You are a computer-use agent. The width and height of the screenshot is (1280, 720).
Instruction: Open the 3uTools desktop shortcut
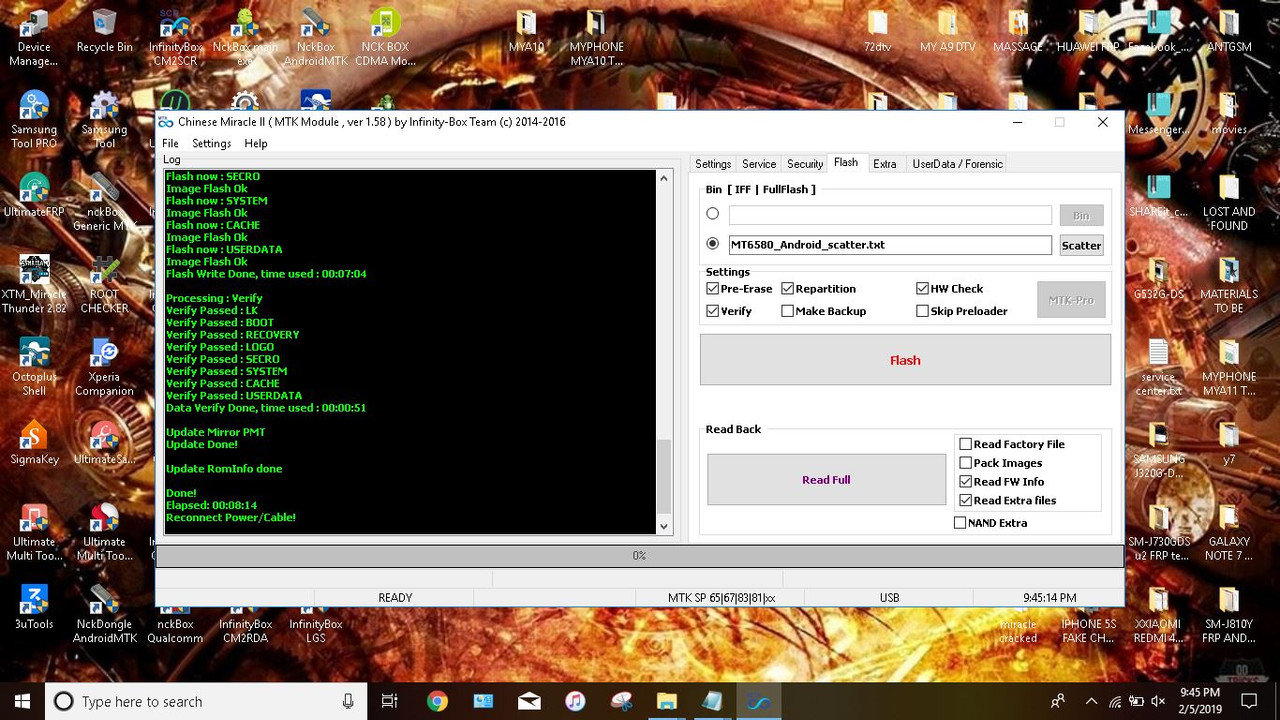tap(34, 606)
